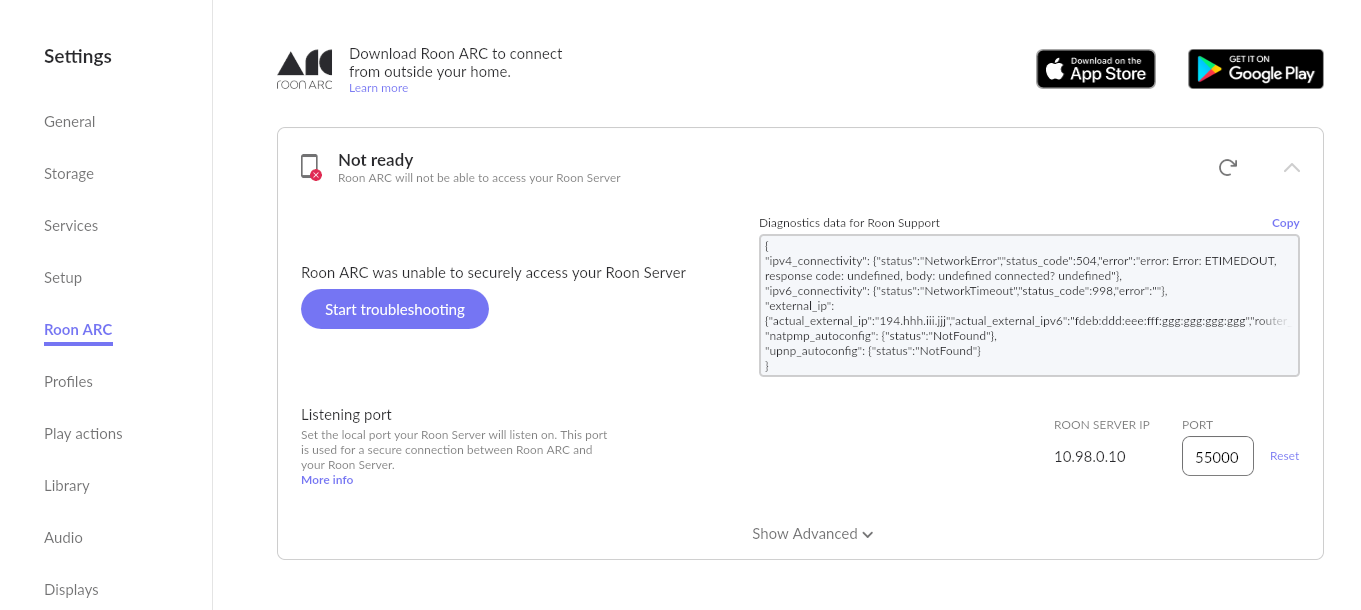Click the Diagnostics data for Roon Support label
Viewport: 1361px width, 610px height.
click(x=850, y=223)
